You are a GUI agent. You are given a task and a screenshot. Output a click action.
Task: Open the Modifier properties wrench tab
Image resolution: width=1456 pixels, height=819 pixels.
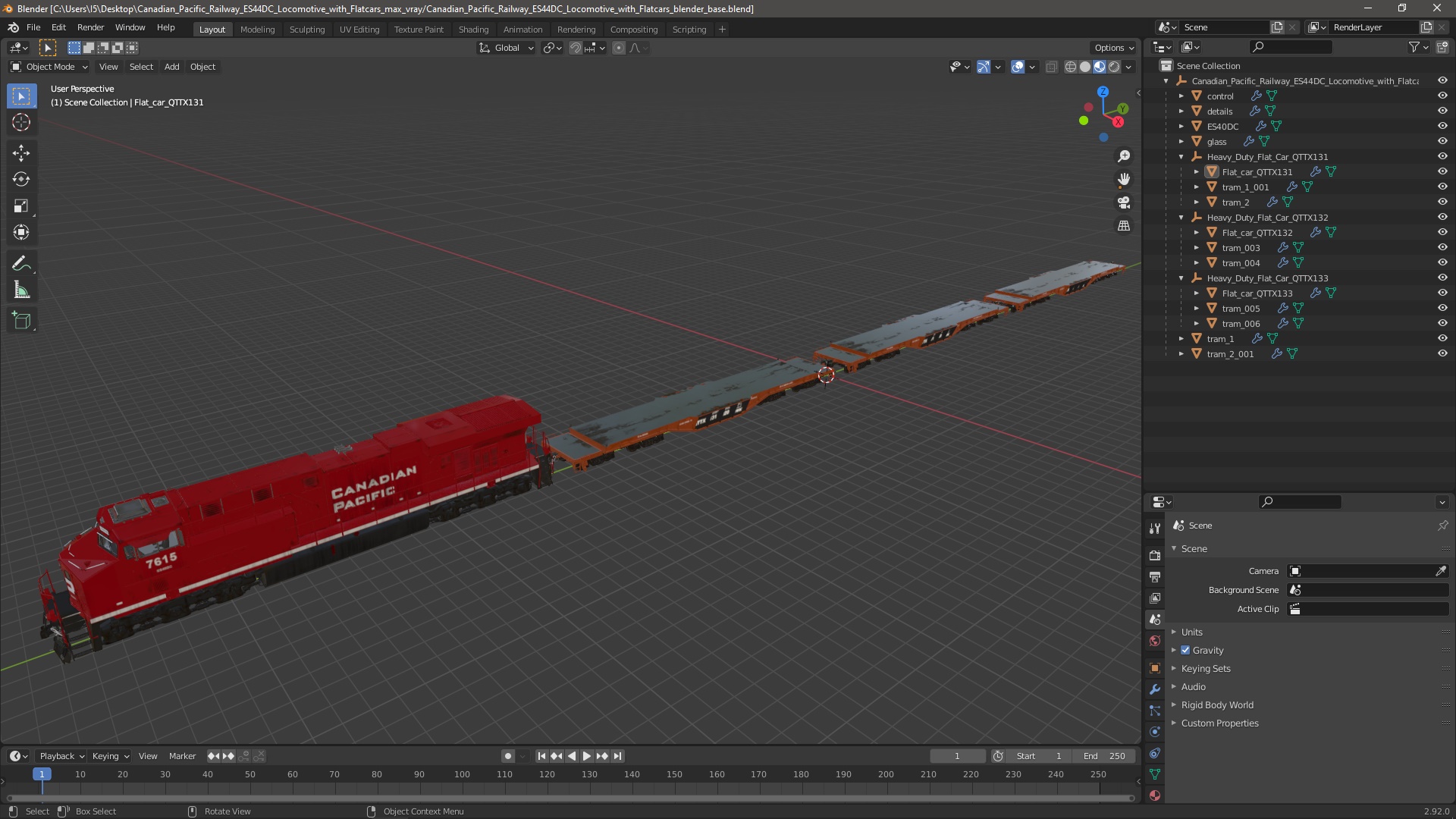pyautogui.click(x=1155, y=689)
